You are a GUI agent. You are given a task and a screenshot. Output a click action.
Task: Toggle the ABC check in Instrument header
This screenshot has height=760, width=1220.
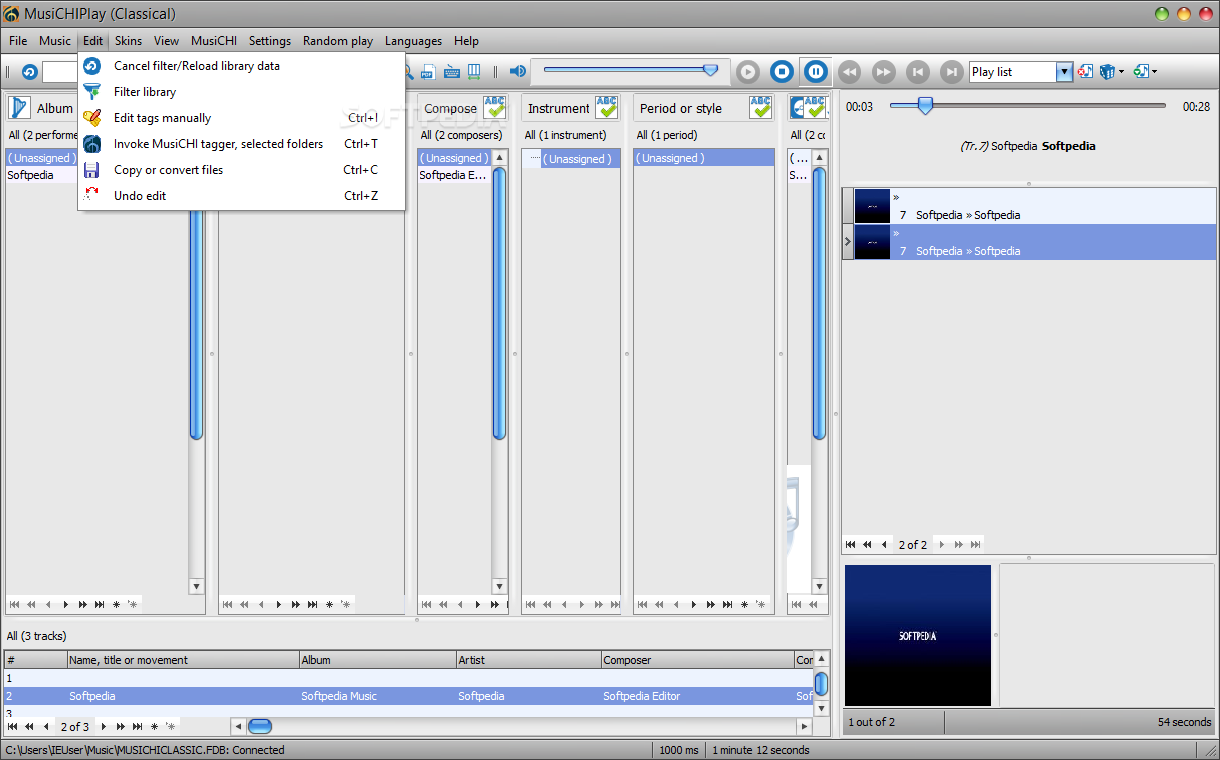607,108
